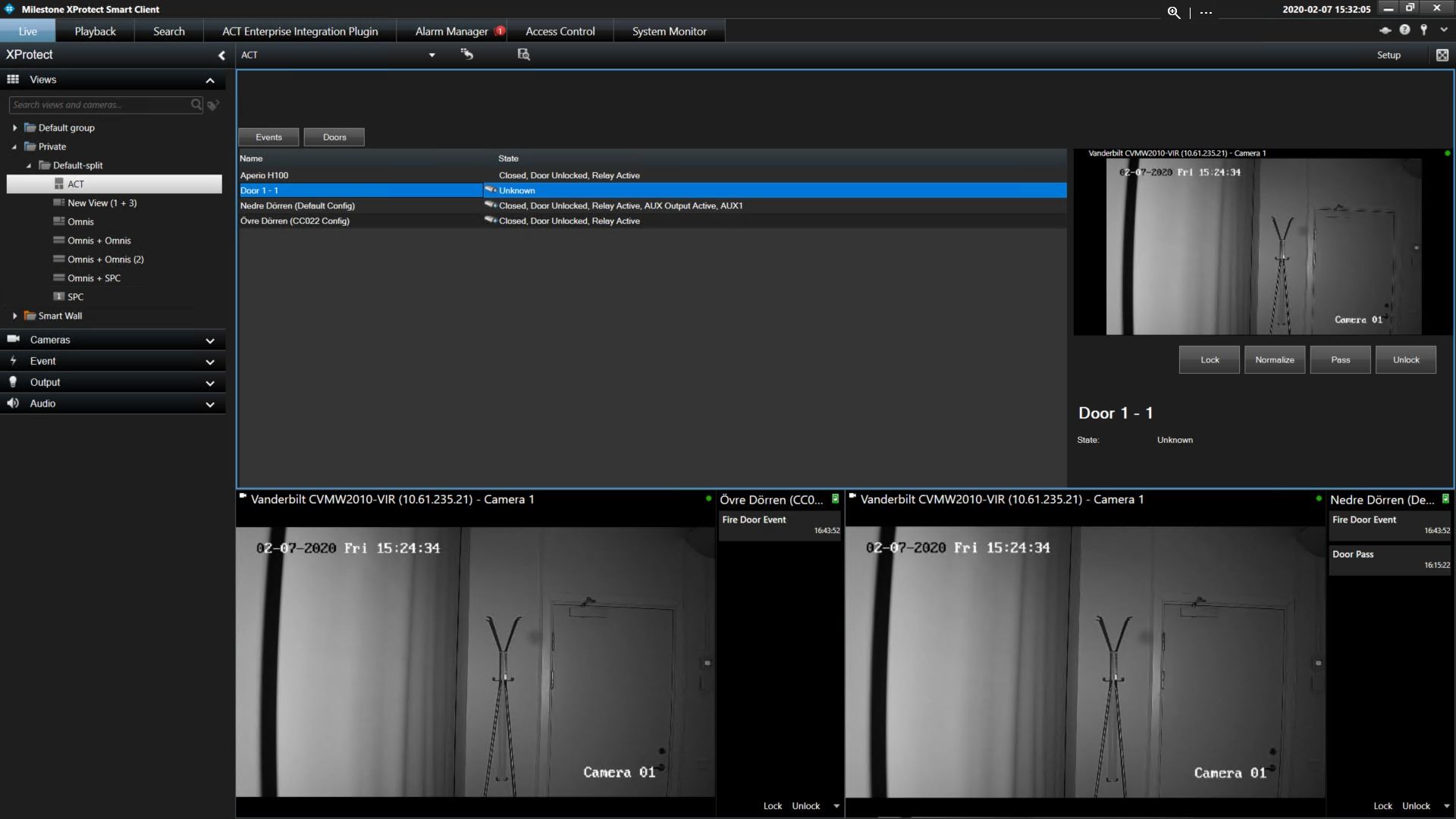Click the camera thumbnail in door details

[x=1263, y=246]
